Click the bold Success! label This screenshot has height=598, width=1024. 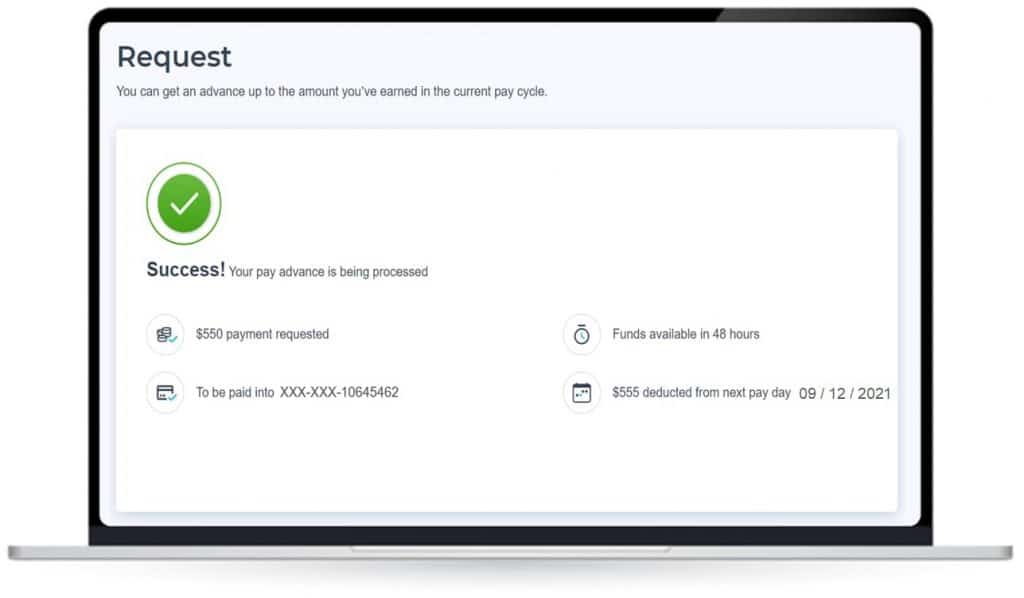coord(186,270)
